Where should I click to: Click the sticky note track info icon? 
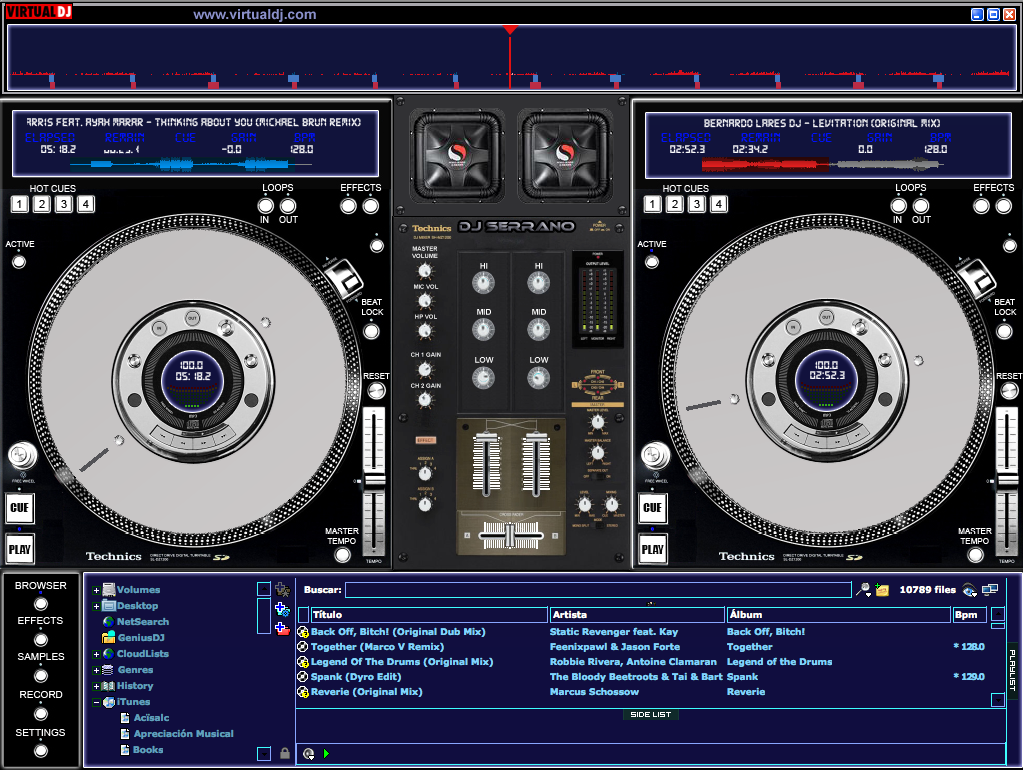click(882, 589)
